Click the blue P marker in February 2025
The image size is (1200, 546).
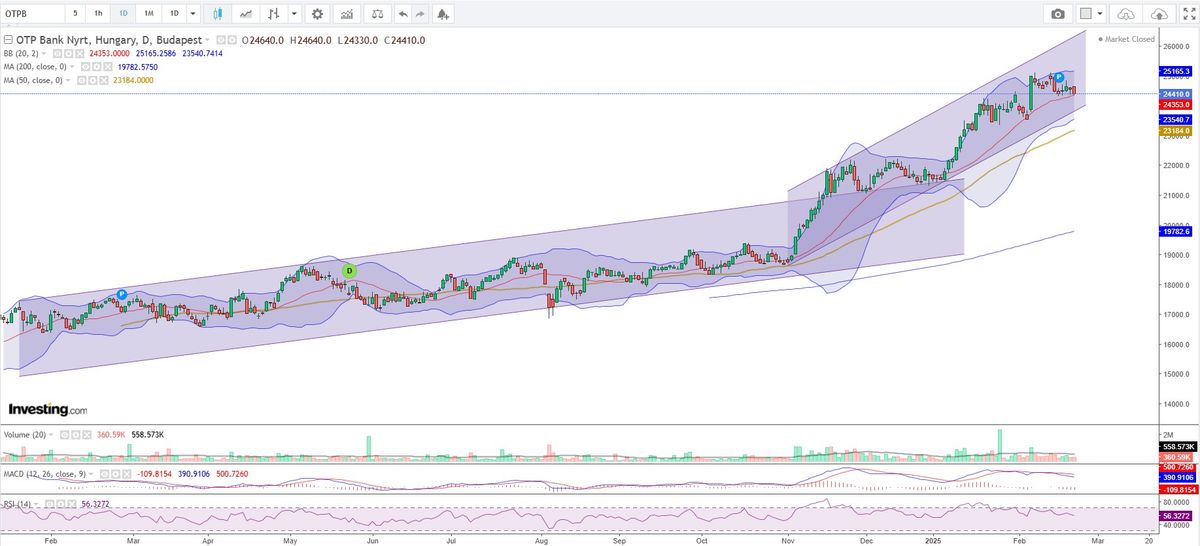click(x=1058, y=77)
